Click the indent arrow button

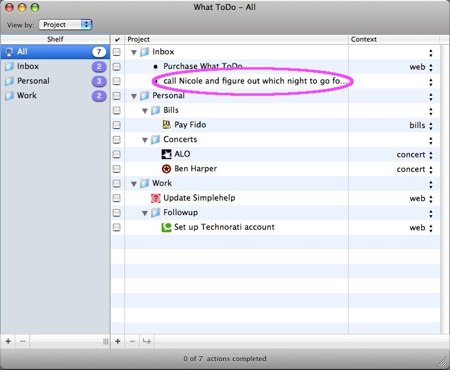pos(147,341)
